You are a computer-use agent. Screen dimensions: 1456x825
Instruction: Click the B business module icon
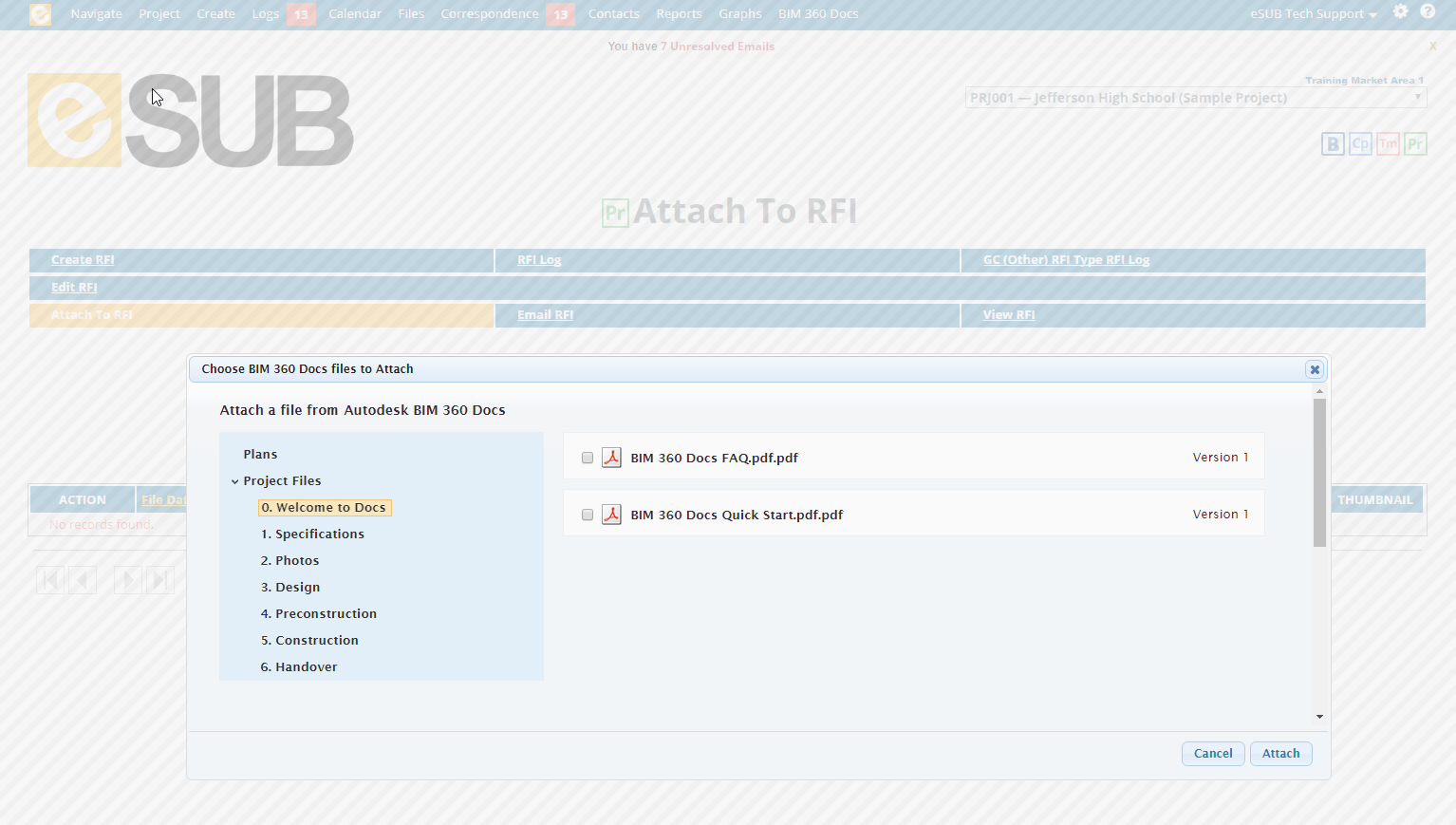(x=1333, y=143)
